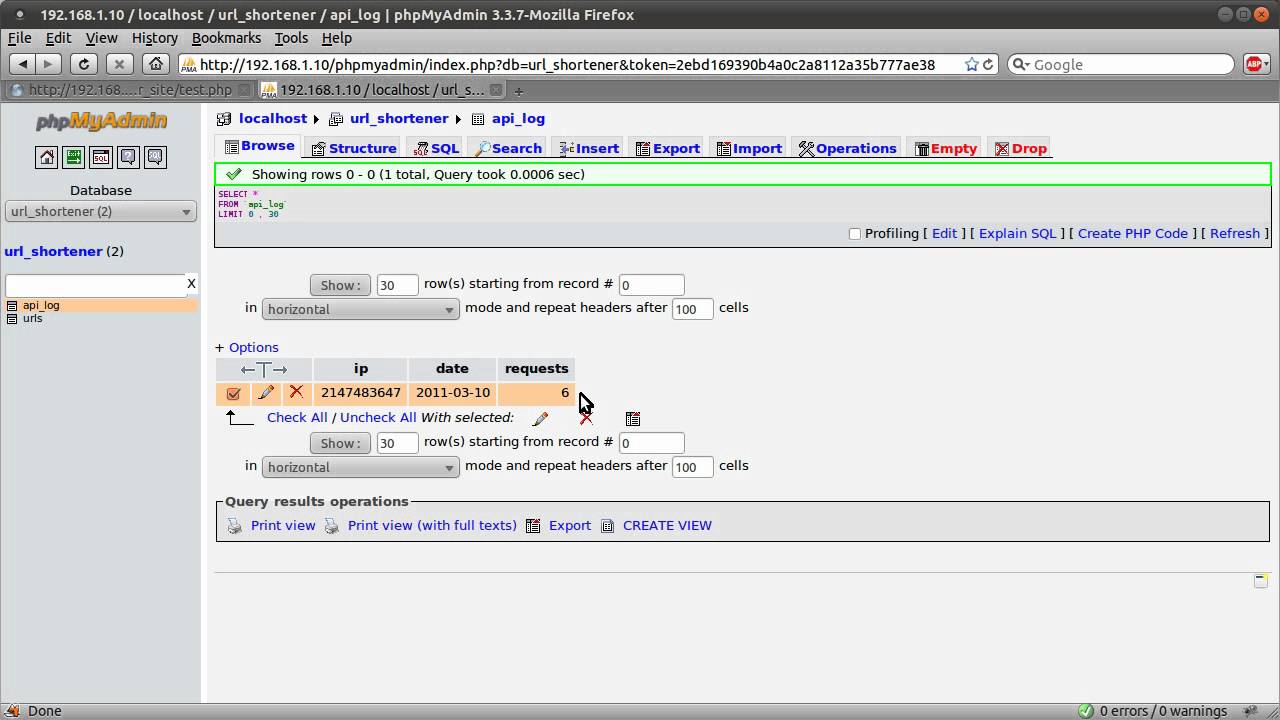
Task: Uncheck the row 2147483647 checkbox
Action: (233, 394)
